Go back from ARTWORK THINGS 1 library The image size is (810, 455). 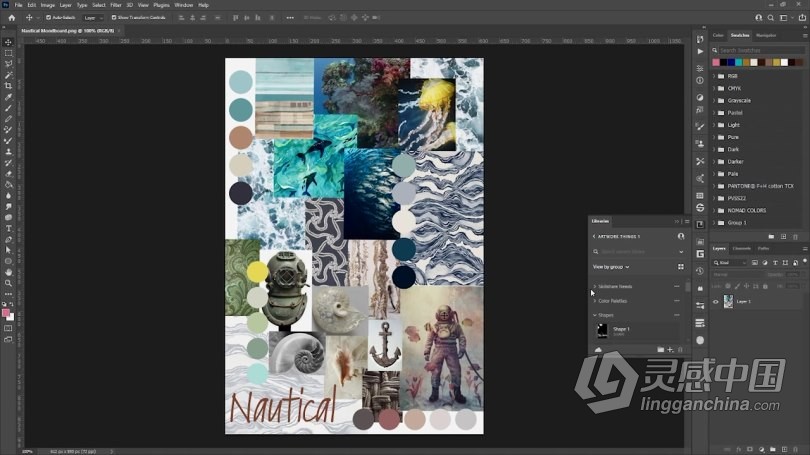(x=594, y=236)
